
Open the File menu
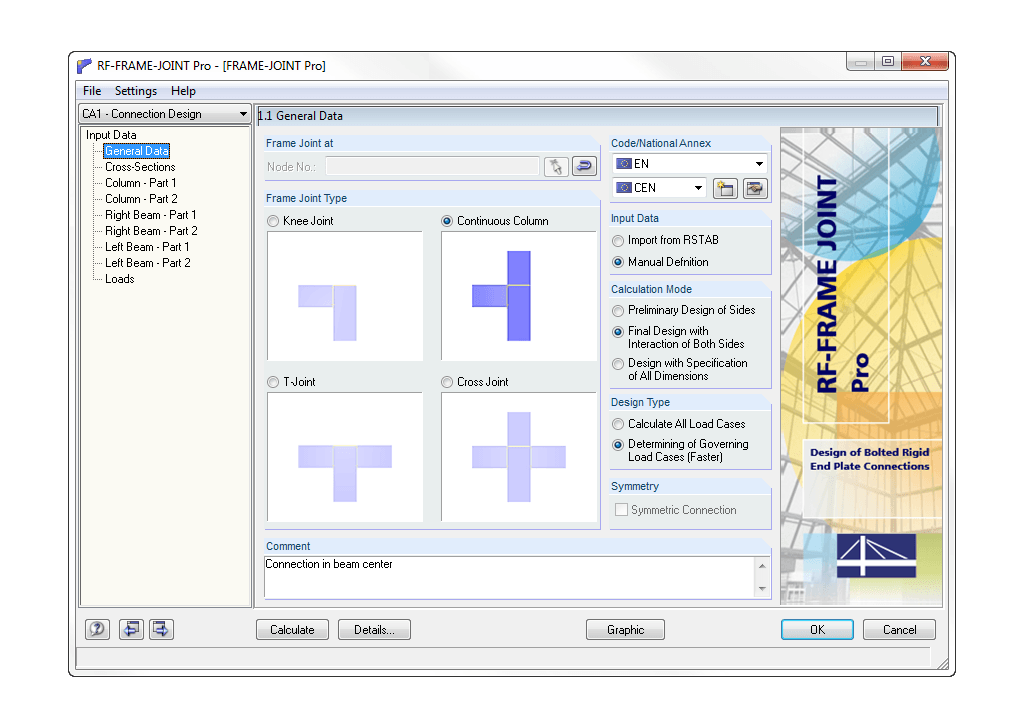pos(92,91)
